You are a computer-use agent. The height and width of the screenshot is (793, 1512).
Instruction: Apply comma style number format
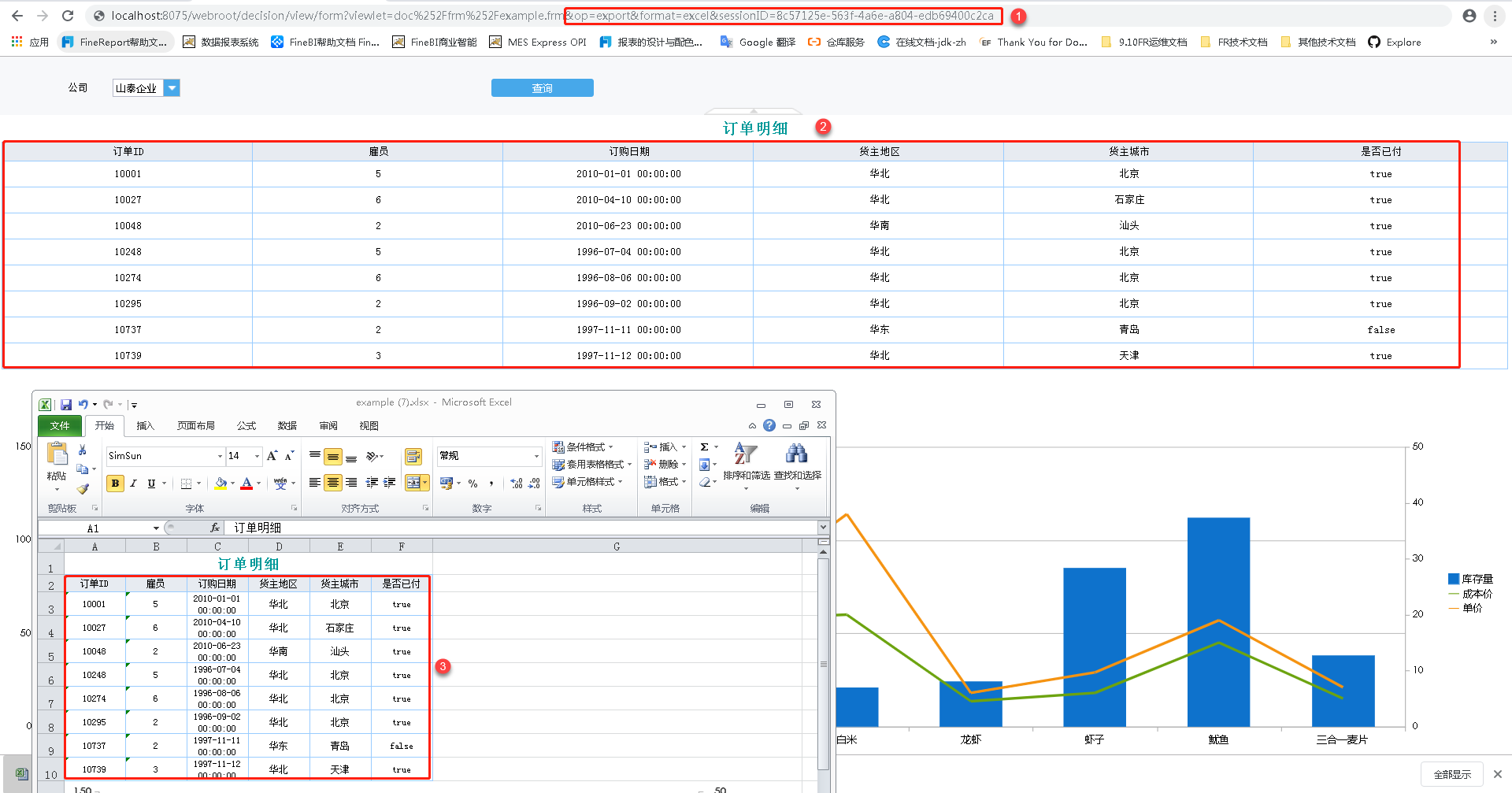point(491,484)
